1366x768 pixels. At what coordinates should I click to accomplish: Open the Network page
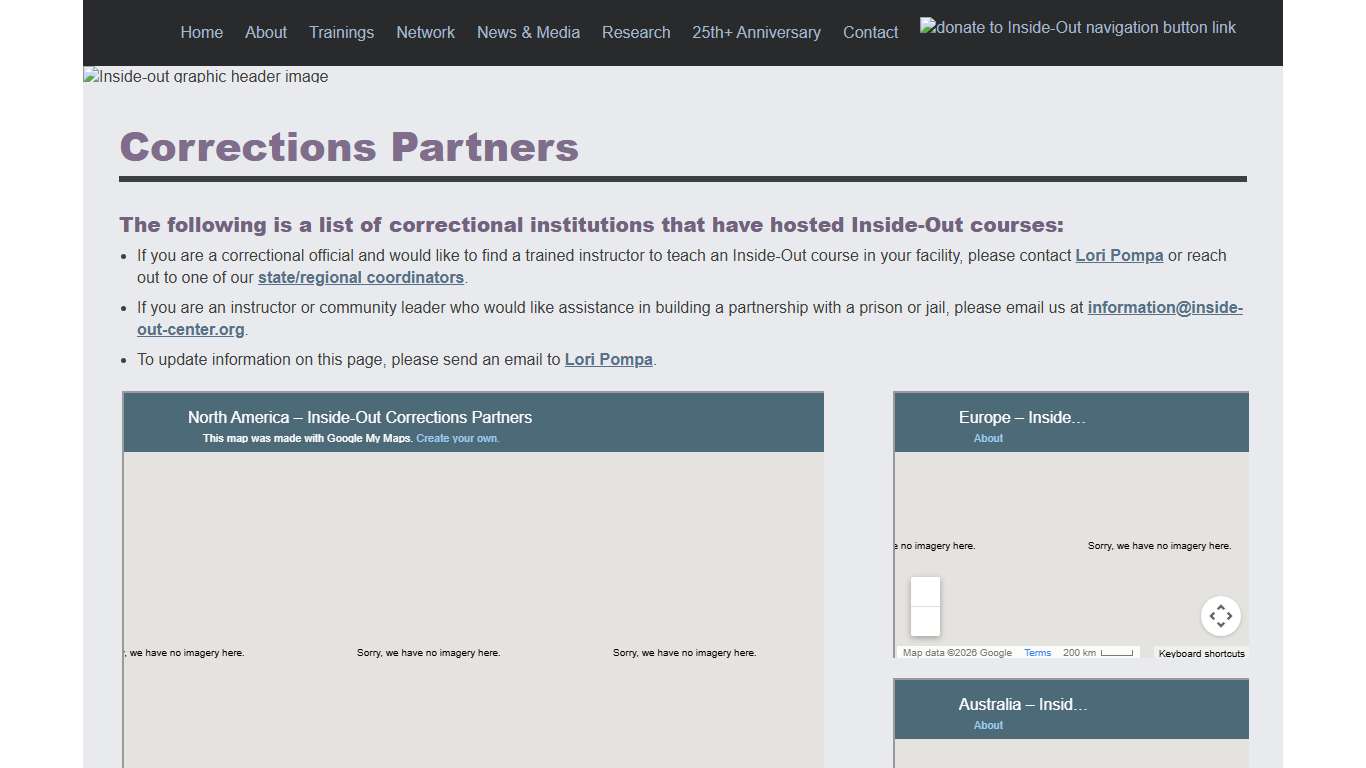point(425,32)
